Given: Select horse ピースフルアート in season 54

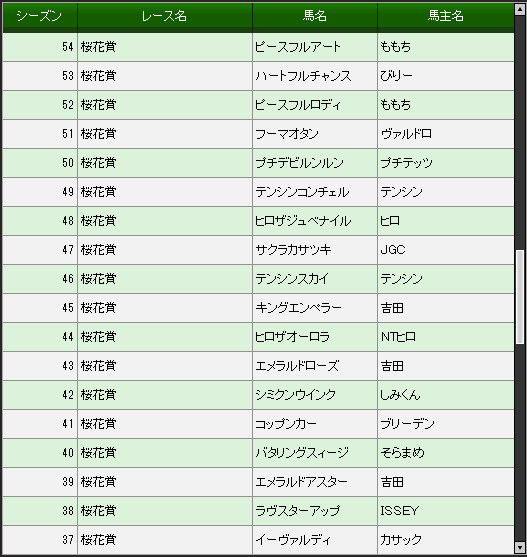Looking at the screenshot, I should [298, 47].
